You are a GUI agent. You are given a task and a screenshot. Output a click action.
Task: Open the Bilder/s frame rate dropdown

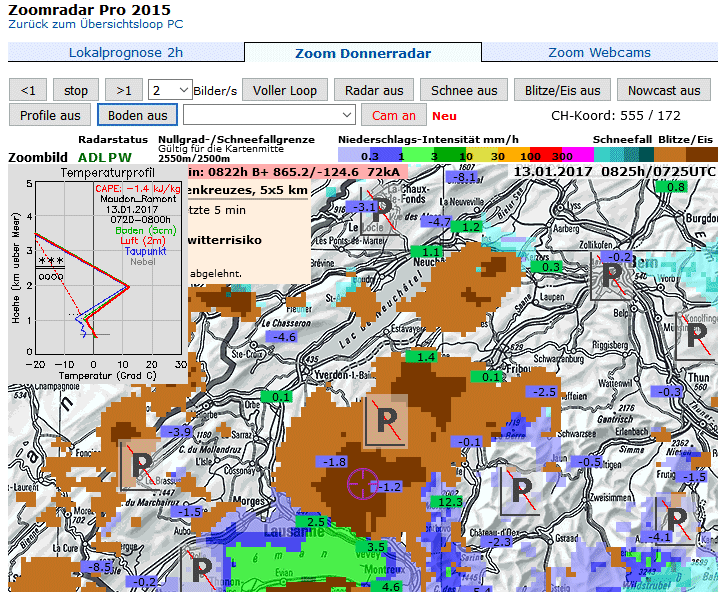tap(169, 90)
